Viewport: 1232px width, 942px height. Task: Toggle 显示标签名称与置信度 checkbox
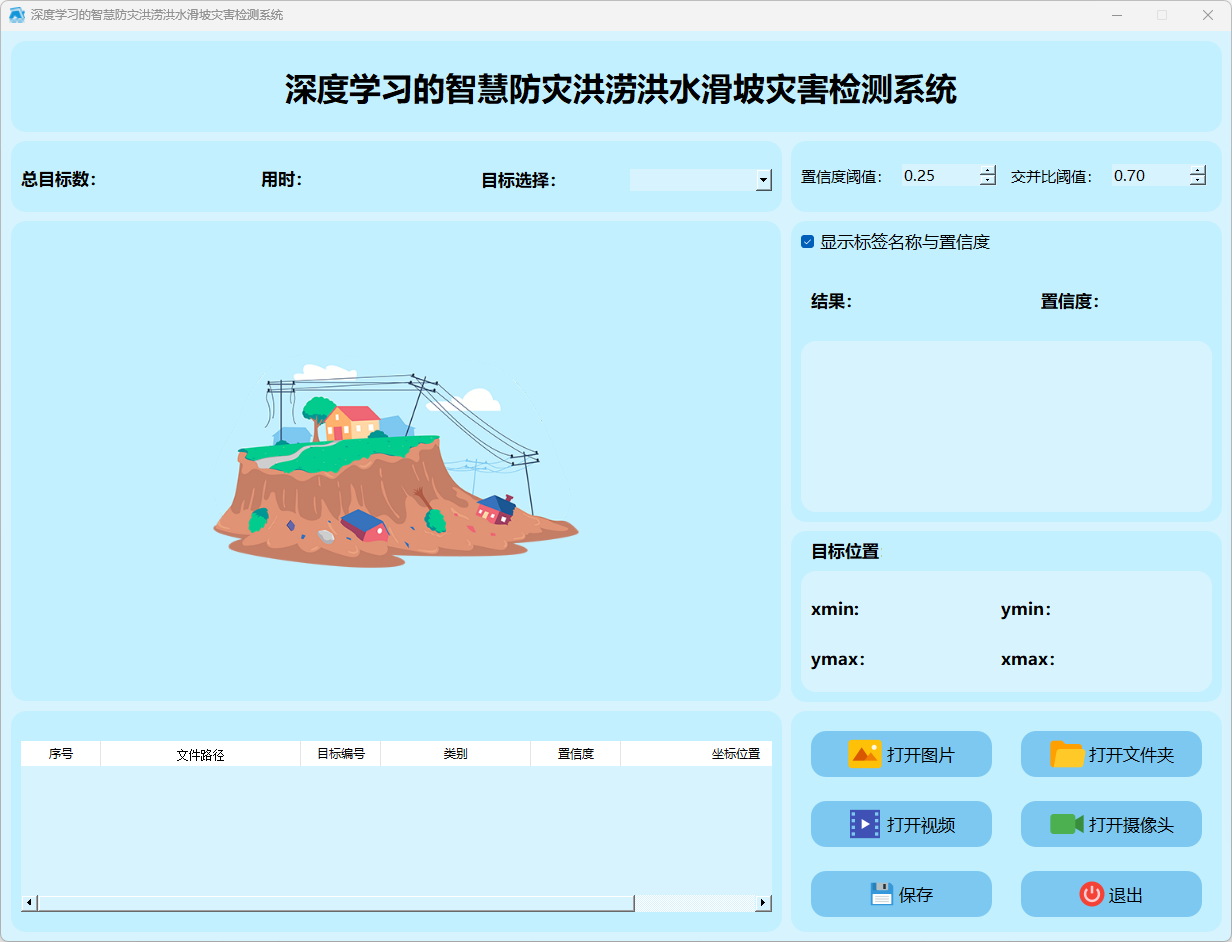click(807, 242)
